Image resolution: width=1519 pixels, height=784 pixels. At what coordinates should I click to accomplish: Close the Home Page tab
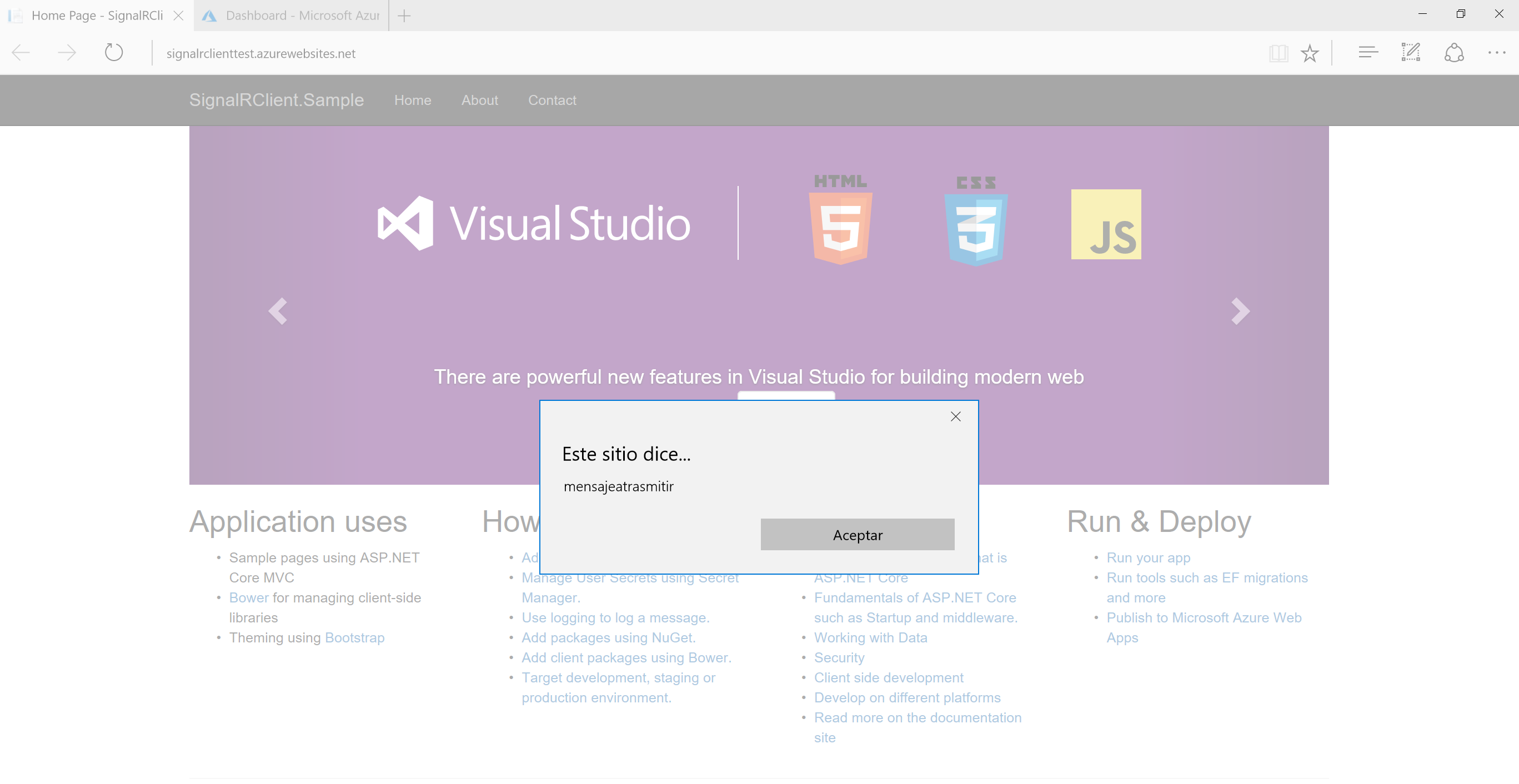tap(178, 16)
